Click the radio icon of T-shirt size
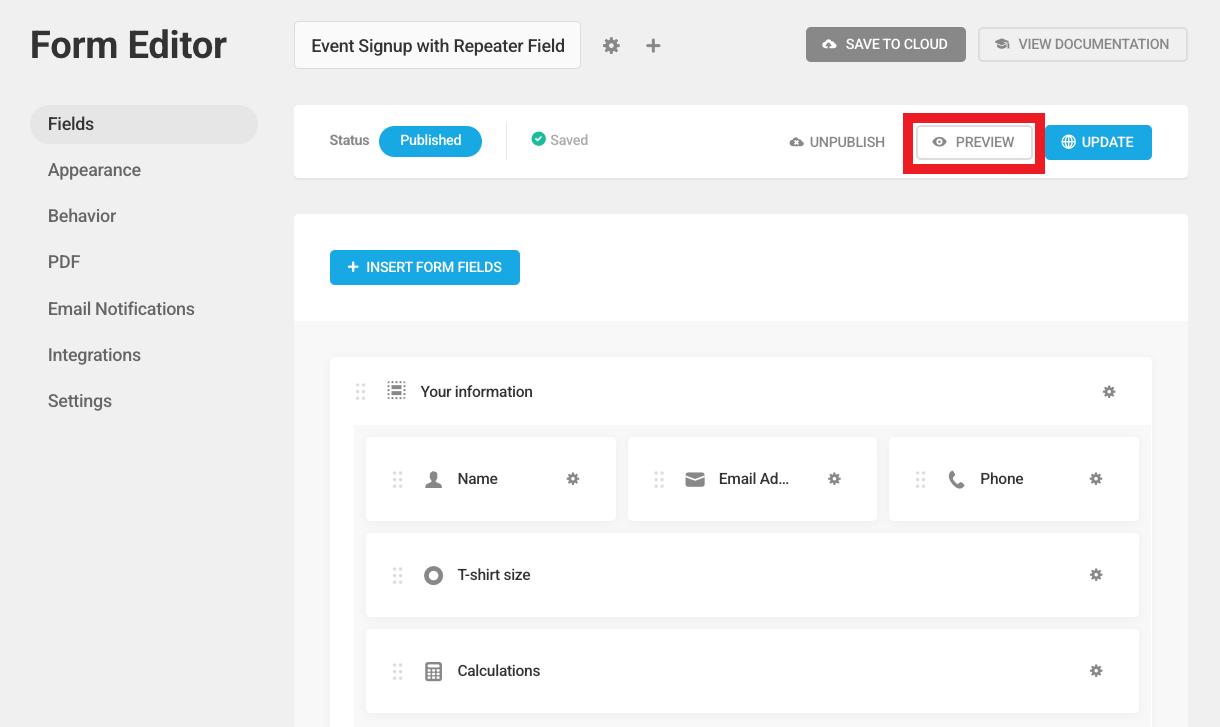Image resolution: width=1220 pixels, height=727 pixels. point(433,575)
